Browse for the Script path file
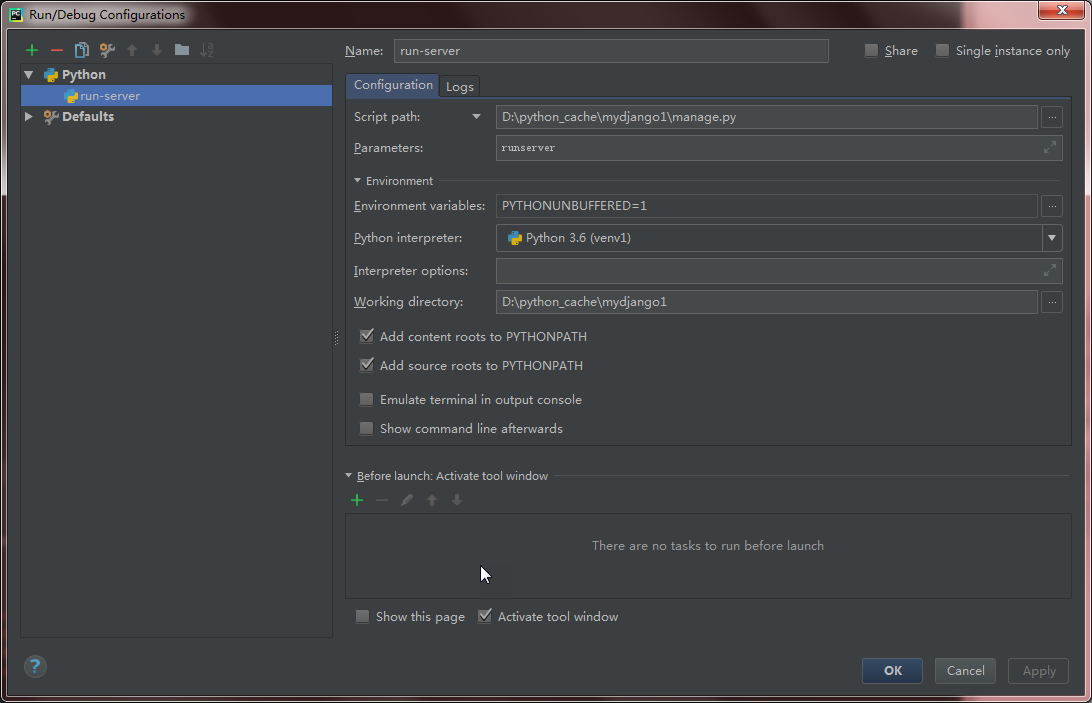 (x=1051, y=117)
